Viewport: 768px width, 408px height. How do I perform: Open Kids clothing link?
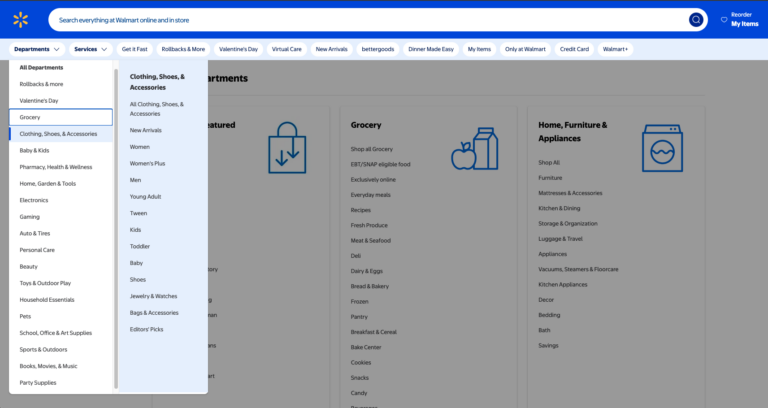tap(135, 230)
